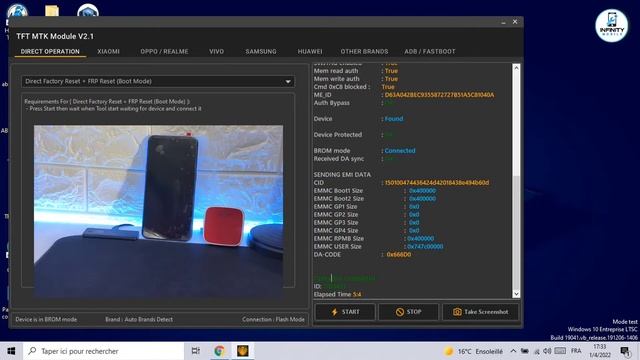Click the 'Device is in BROM mode' status
The image size is (640, 360).
pyautogui.click(x=46, y=320)
